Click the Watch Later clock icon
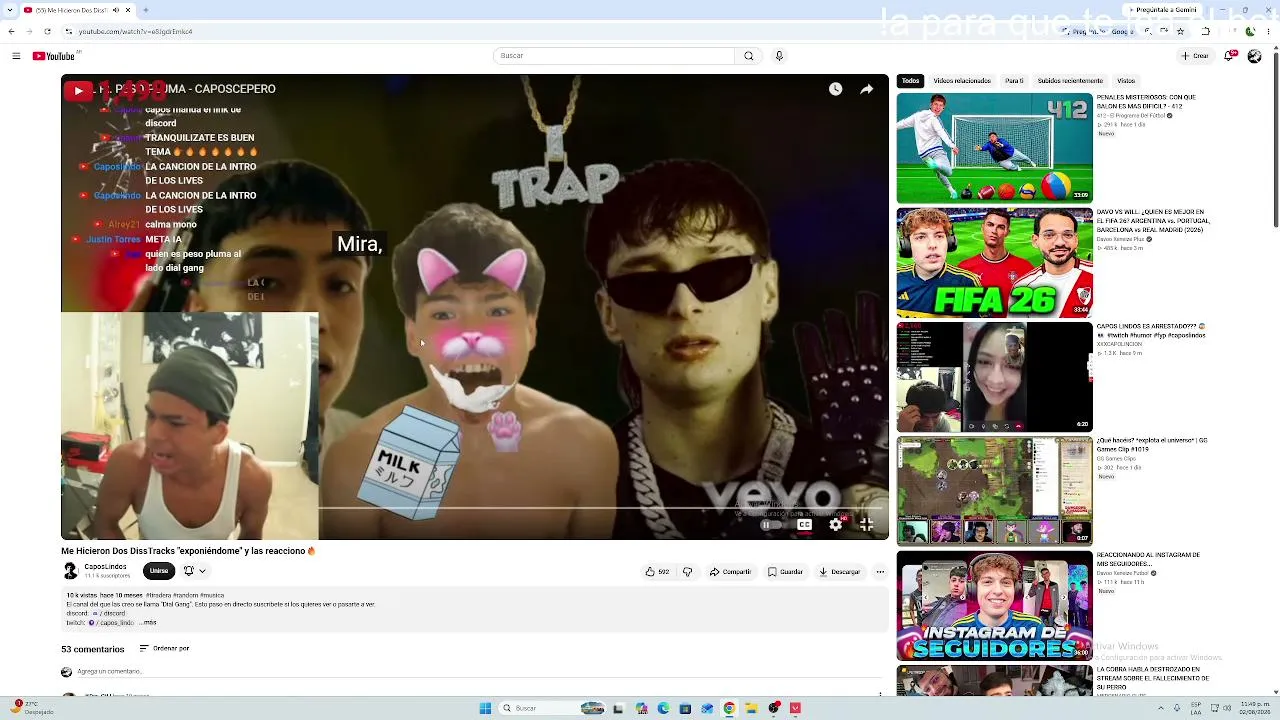1280x720 pixels. [x=835, y=89]
